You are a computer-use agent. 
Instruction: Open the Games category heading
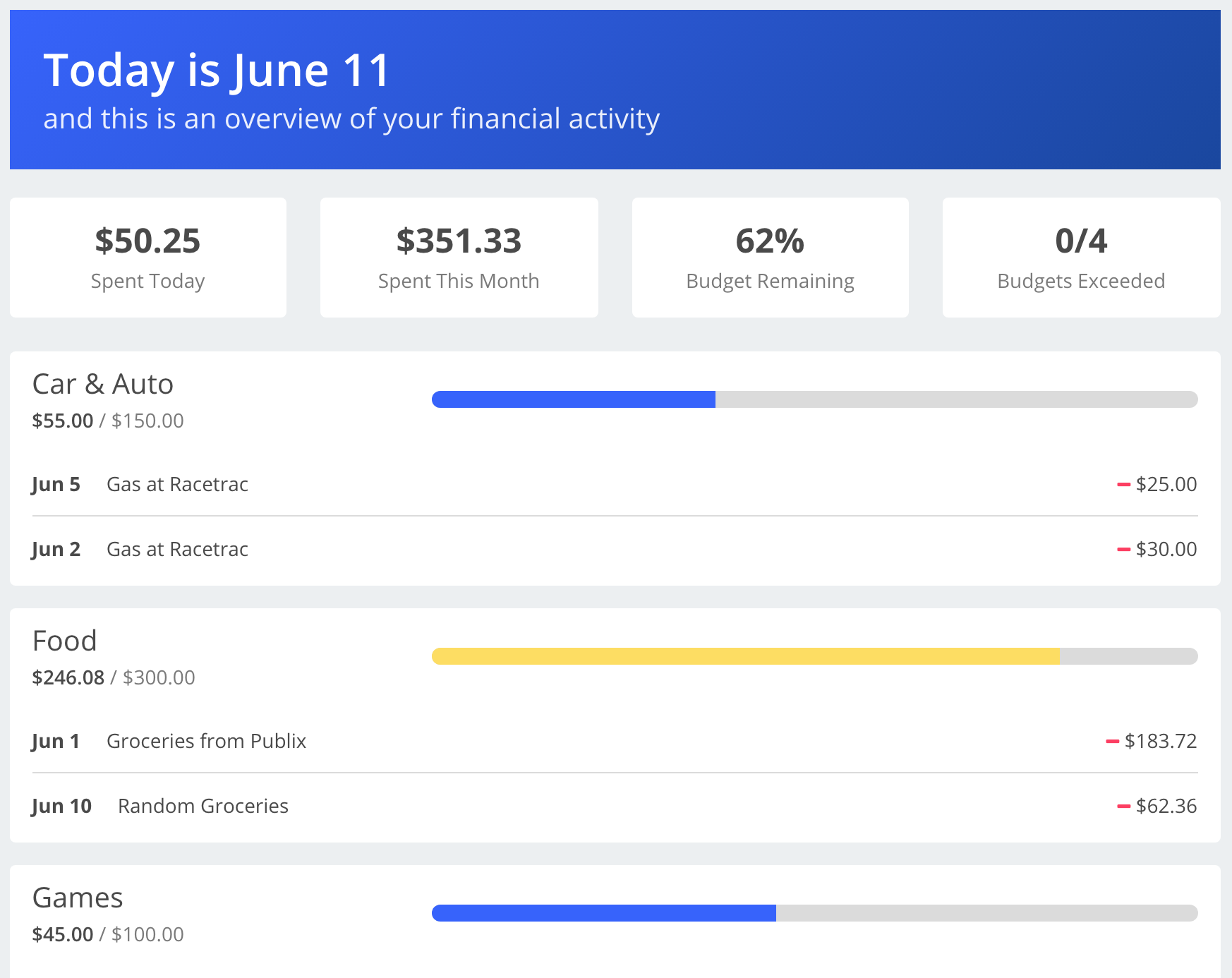(x=78, y=898)
